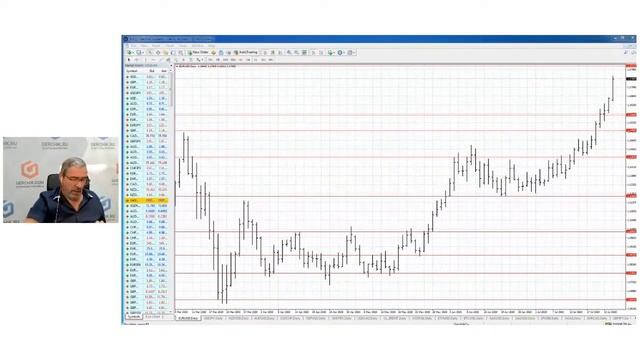This screenshot has width=640, height=360.
Task: Switch to the M30 timeframe
Action: [233, 60]
